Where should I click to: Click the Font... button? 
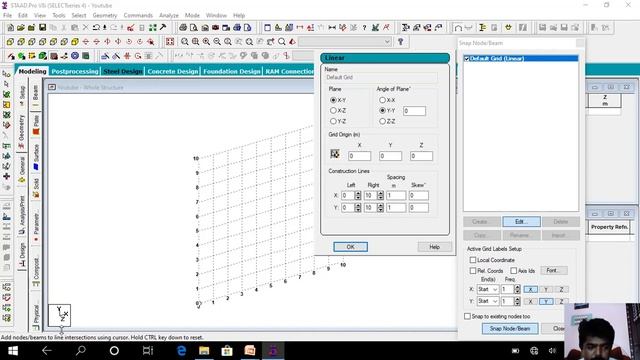click(553, 271)
